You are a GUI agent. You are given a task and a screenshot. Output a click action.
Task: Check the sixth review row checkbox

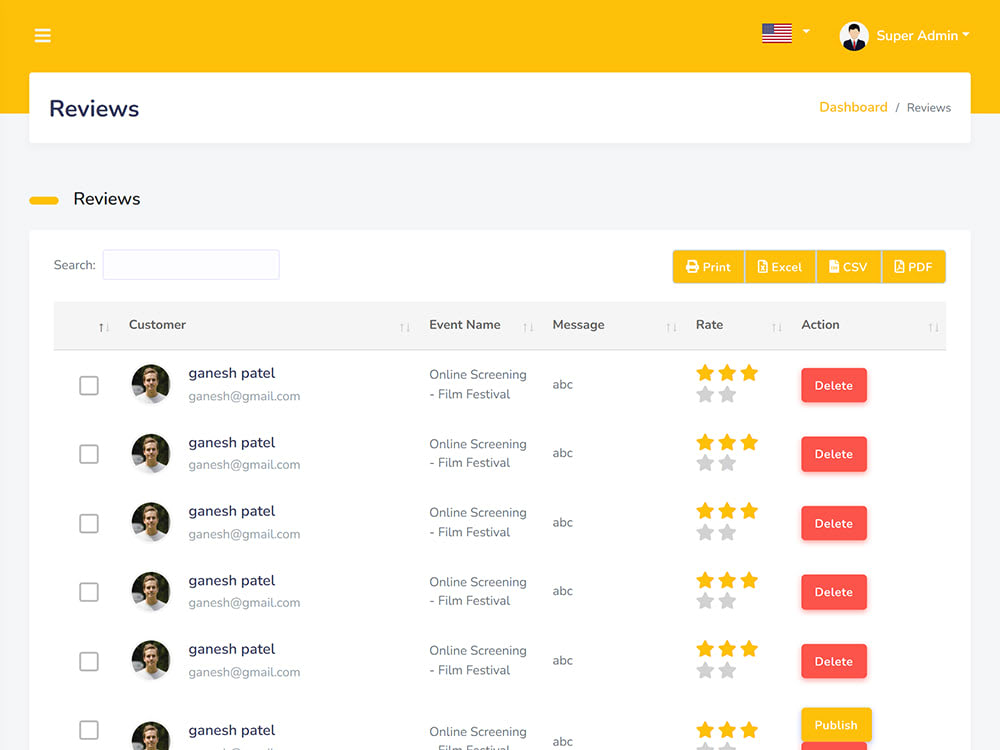pyautogui.click(x=89, y=730)
